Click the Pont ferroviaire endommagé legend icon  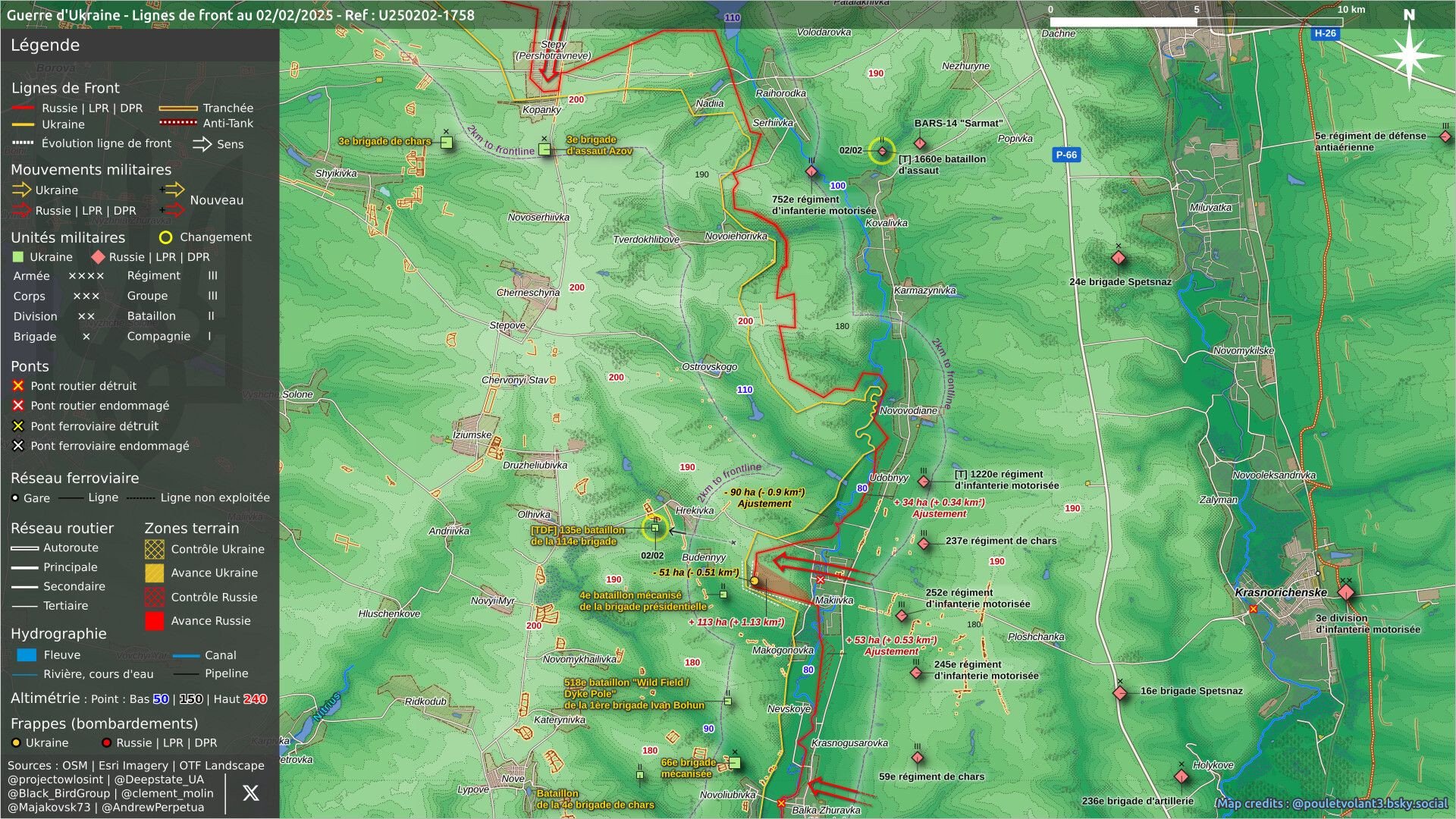coord(18,446)
